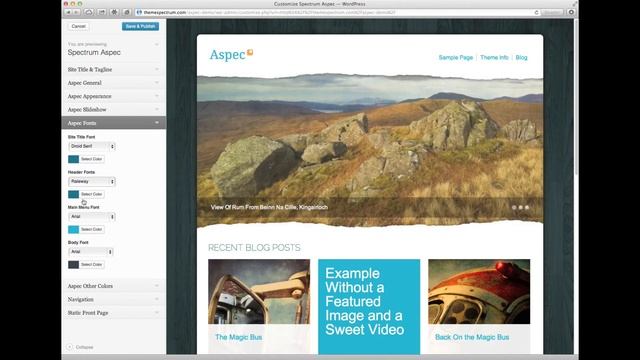
Task: Click the downloads icon at toolbar right
Action: [571, 12]
